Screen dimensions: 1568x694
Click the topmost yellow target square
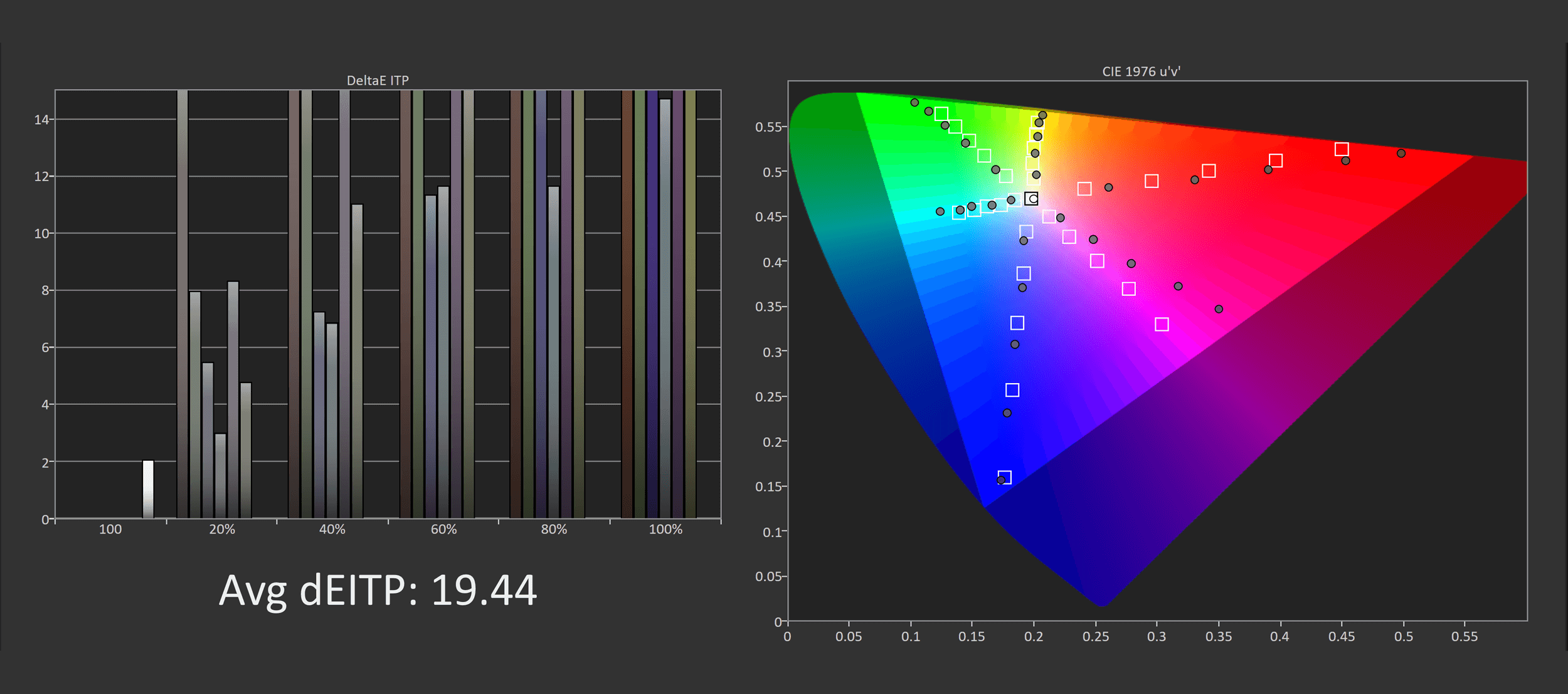(1037, 122)
